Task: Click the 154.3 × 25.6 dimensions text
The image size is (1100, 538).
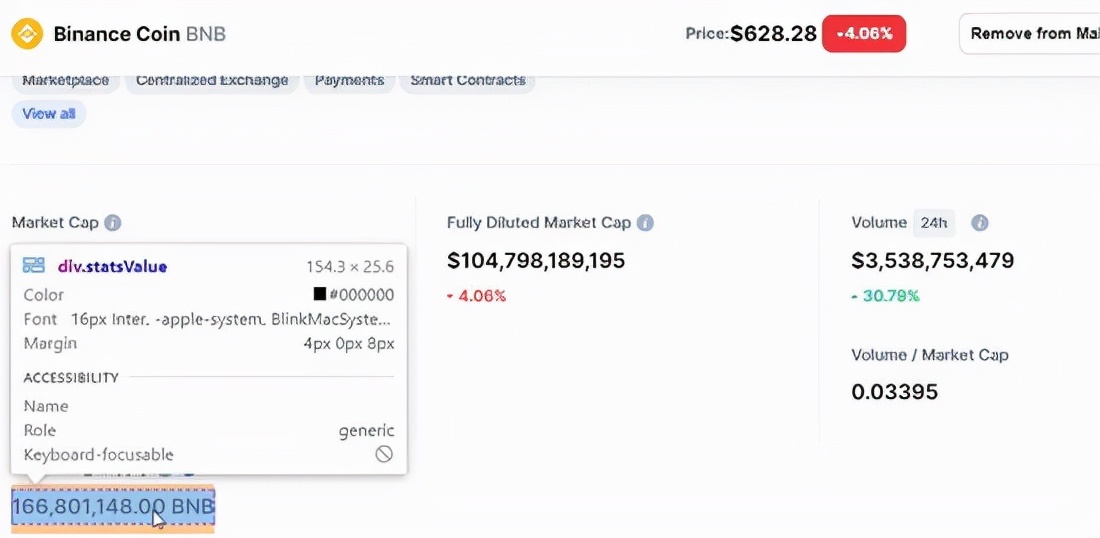Action: [350, 267]
